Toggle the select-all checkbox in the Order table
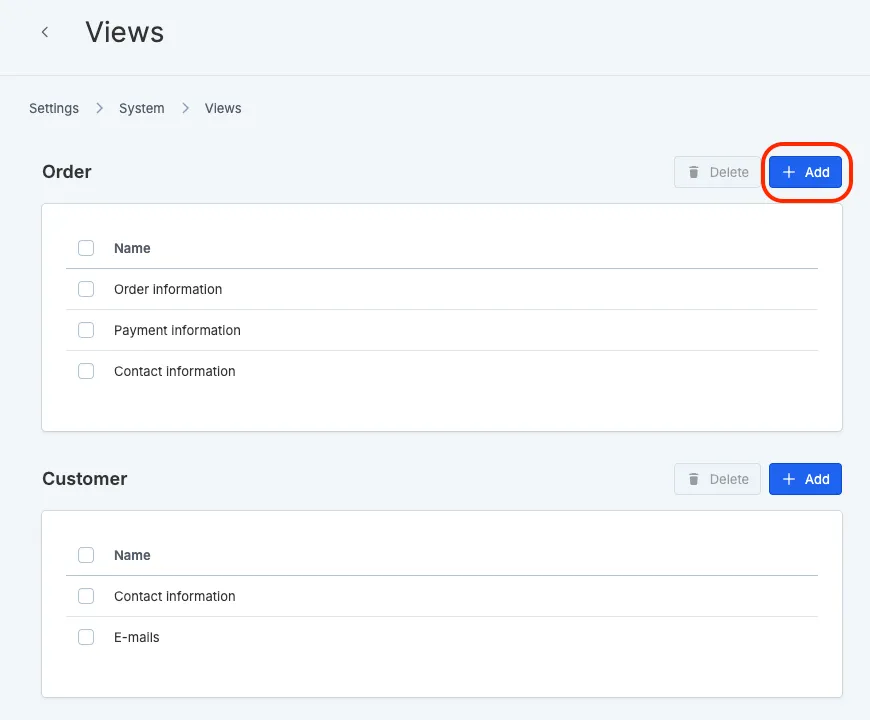Screen dimensions: 870x720 pyautogui.click(x=86, y=248)
